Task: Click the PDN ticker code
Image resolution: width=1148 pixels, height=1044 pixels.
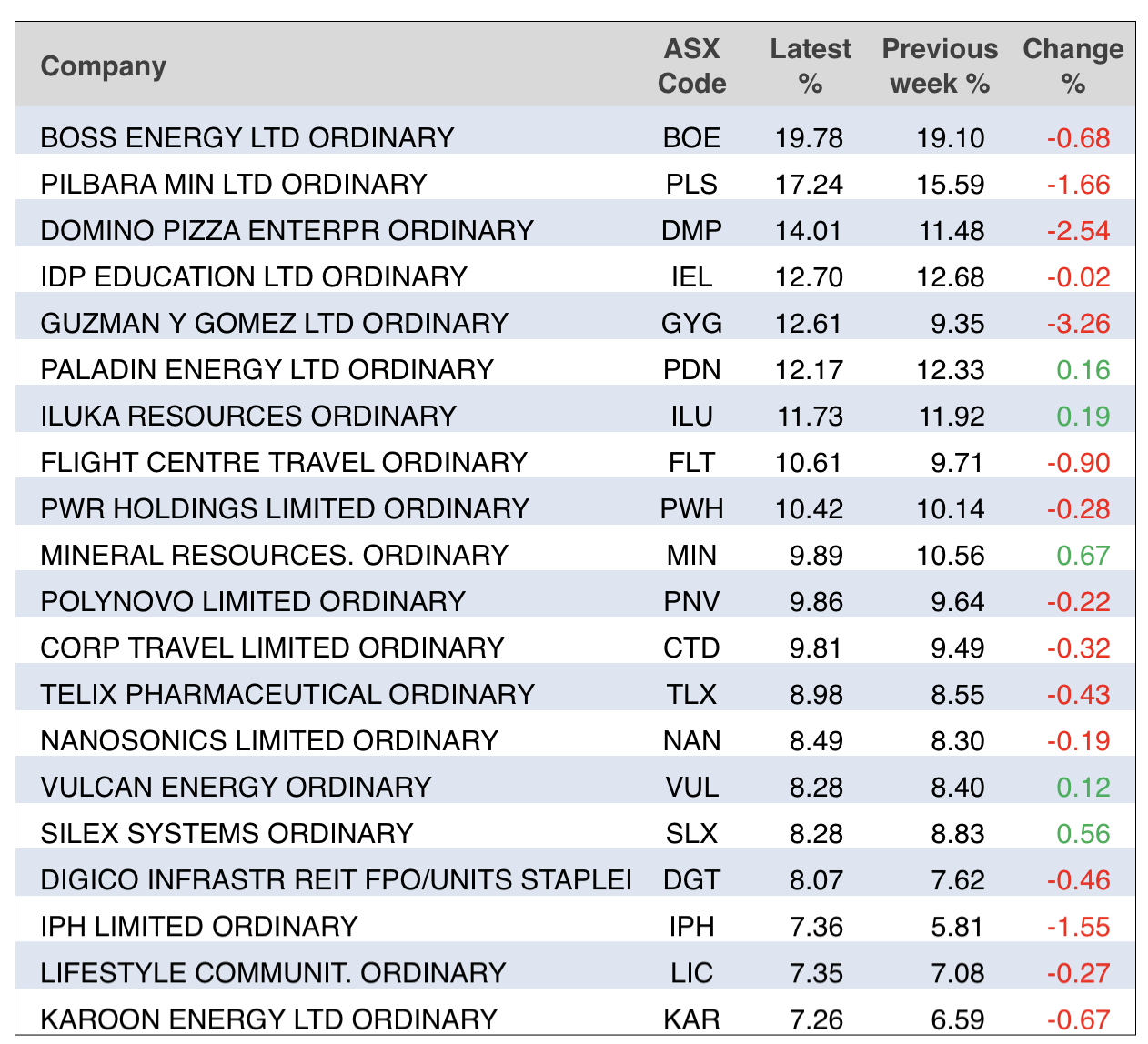Action: click(691, 370)
